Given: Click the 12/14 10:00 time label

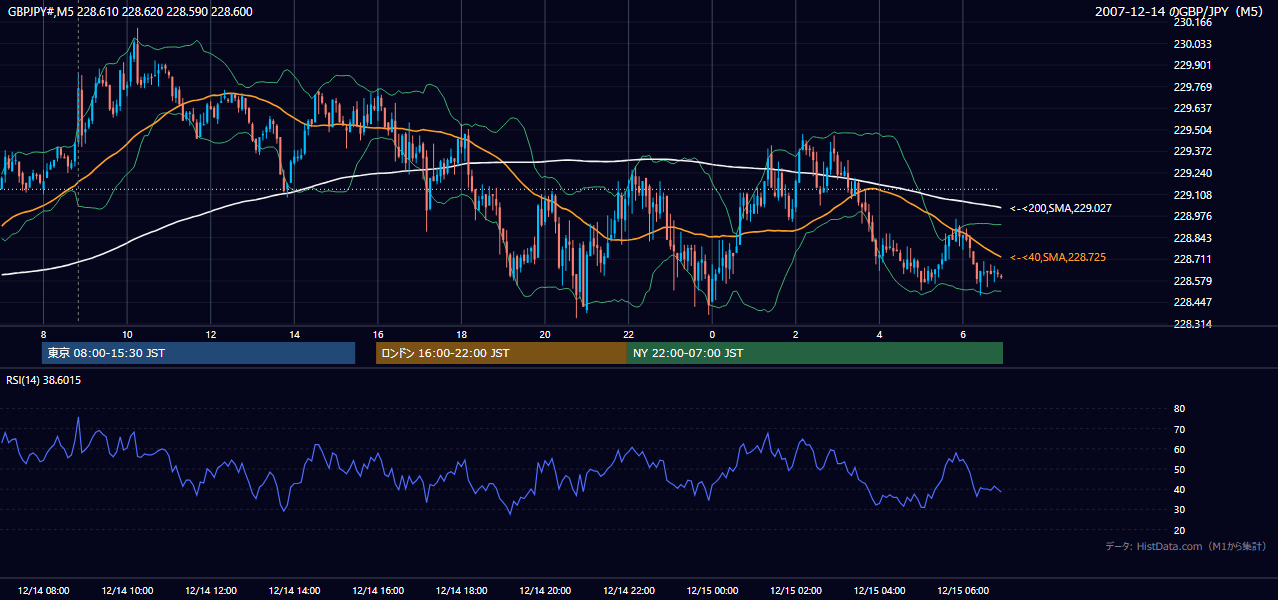Looking at the screenshot, I should coord(127,591).
